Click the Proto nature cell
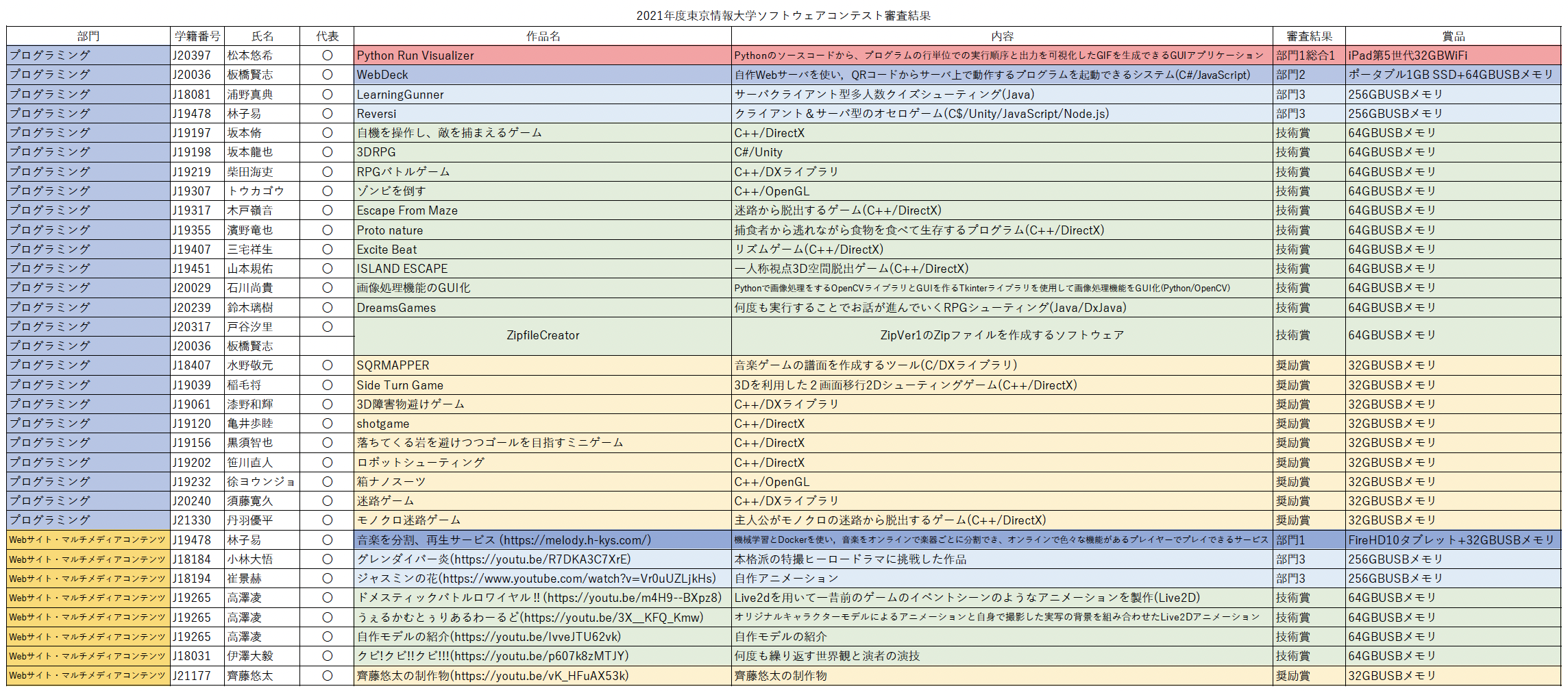Viewport: 1568px width, 691px height. pyautogui.click(x=543, y=230)
